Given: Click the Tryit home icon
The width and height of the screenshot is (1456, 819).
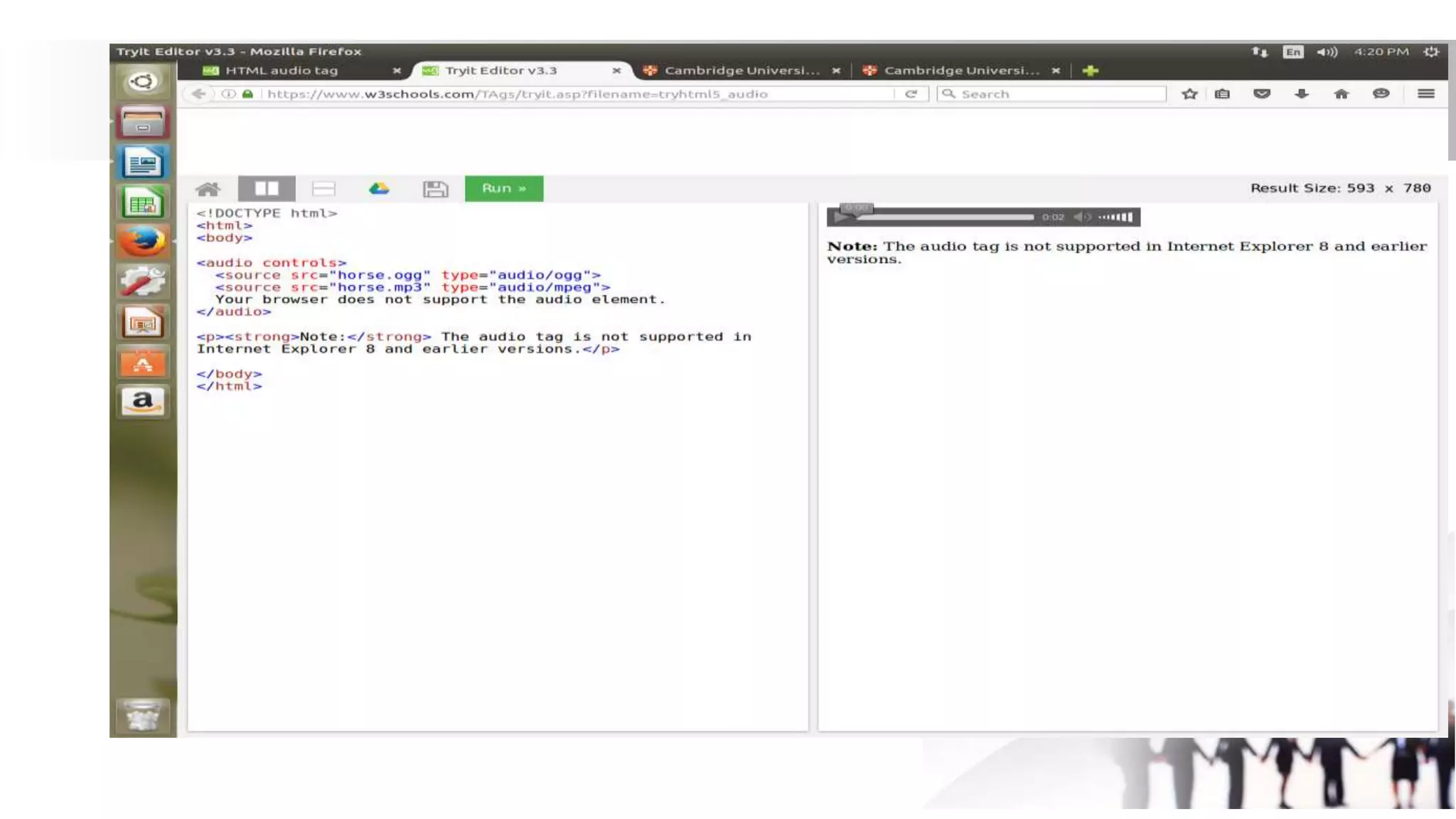Looking at the screenshot, I should coord(208,189).
